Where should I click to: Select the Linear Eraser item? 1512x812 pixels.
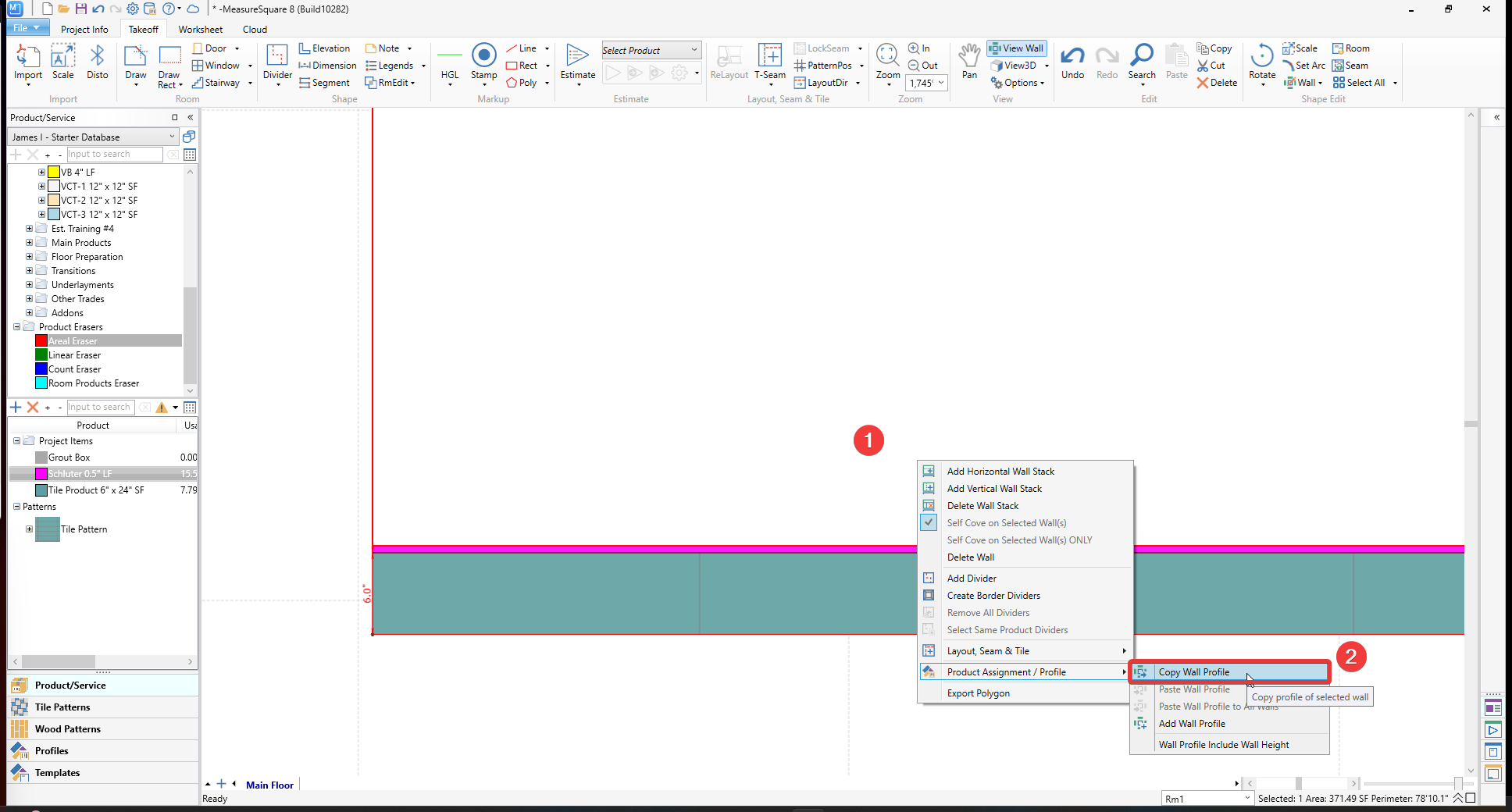(x=74, y=355)
